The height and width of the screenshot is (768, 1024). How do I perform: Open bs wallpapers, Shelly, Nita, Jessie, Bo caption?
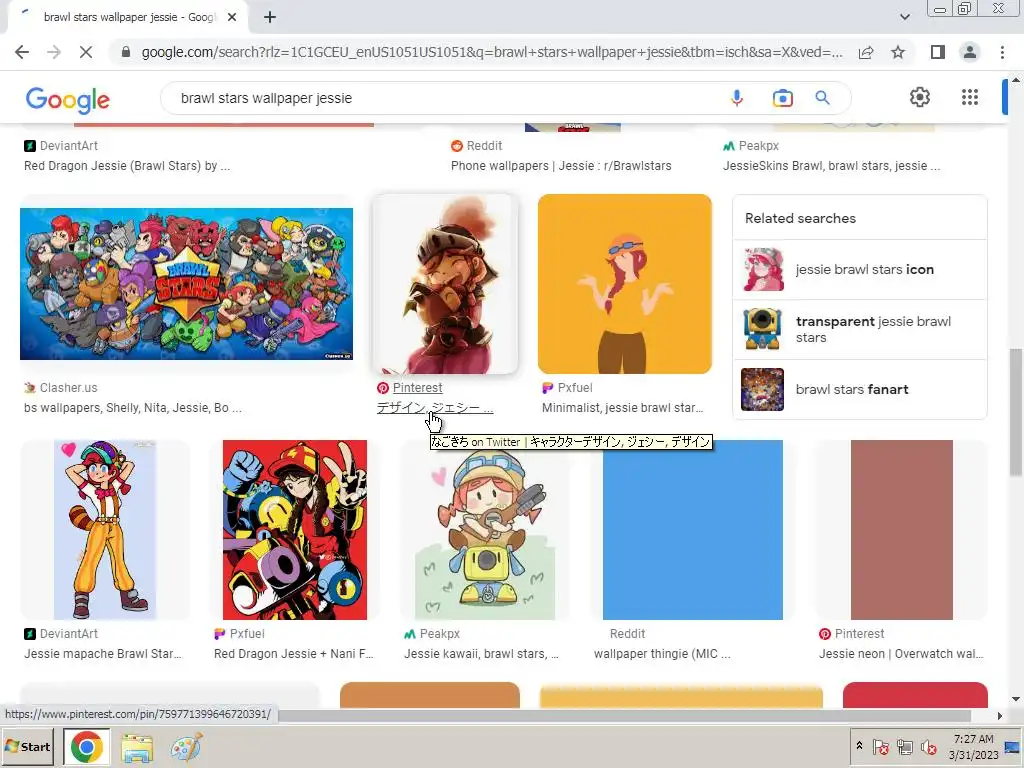pos(133,408)
